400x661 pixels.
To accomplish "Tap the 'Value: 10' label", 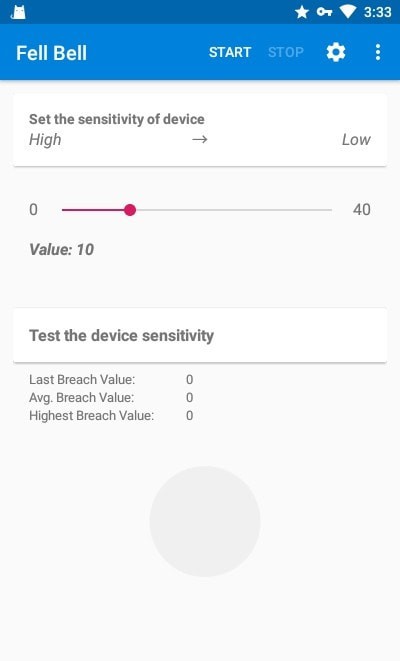I will pos(62,250).
